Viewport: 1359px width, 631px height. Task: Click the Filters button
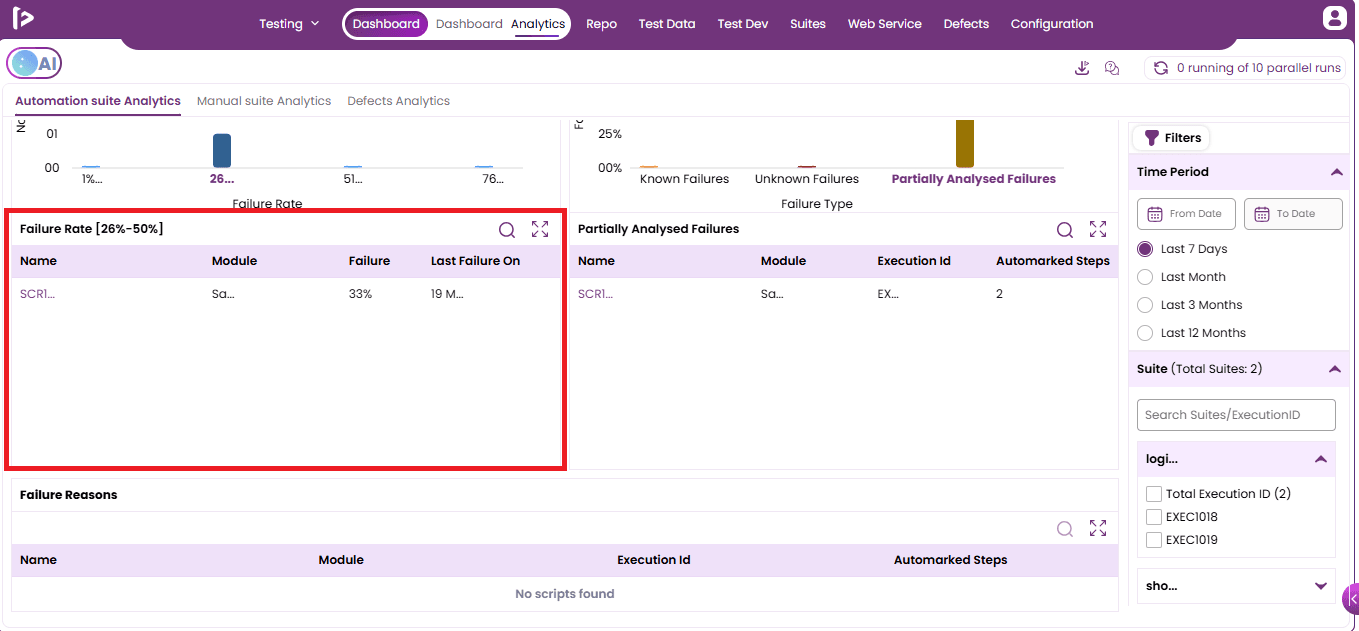point(1171,138)
